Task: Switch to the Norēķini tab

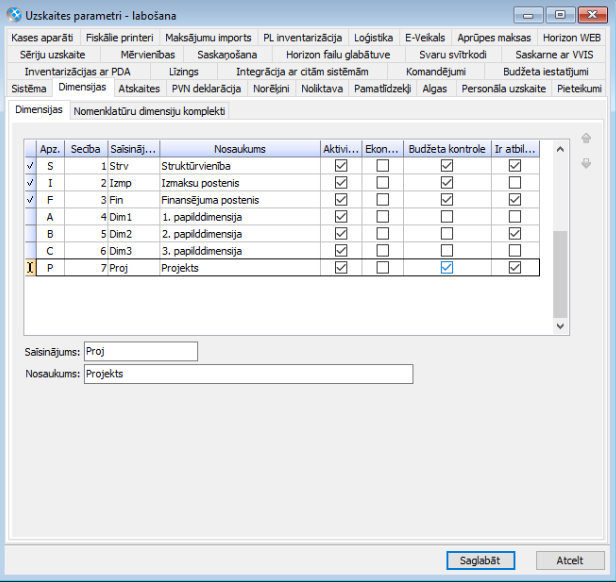Action: coord(271,88)
